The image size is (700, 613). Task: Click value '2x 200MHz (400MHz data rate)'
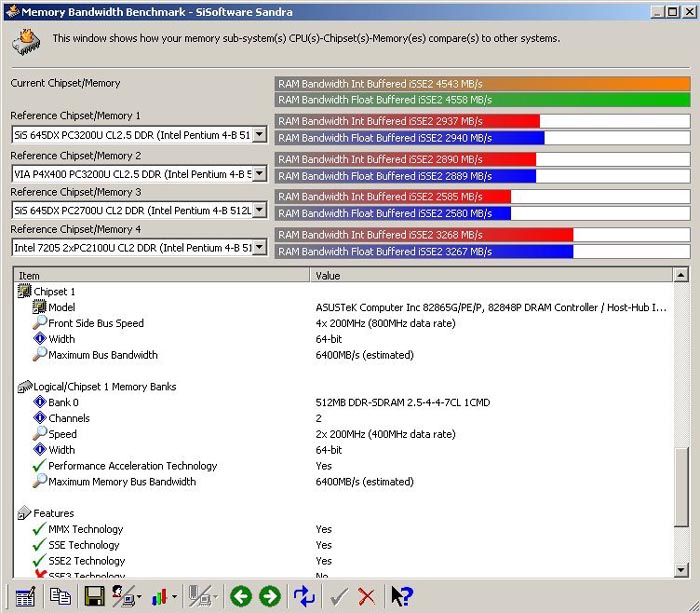pyautogui.click(x=385, y=434)
